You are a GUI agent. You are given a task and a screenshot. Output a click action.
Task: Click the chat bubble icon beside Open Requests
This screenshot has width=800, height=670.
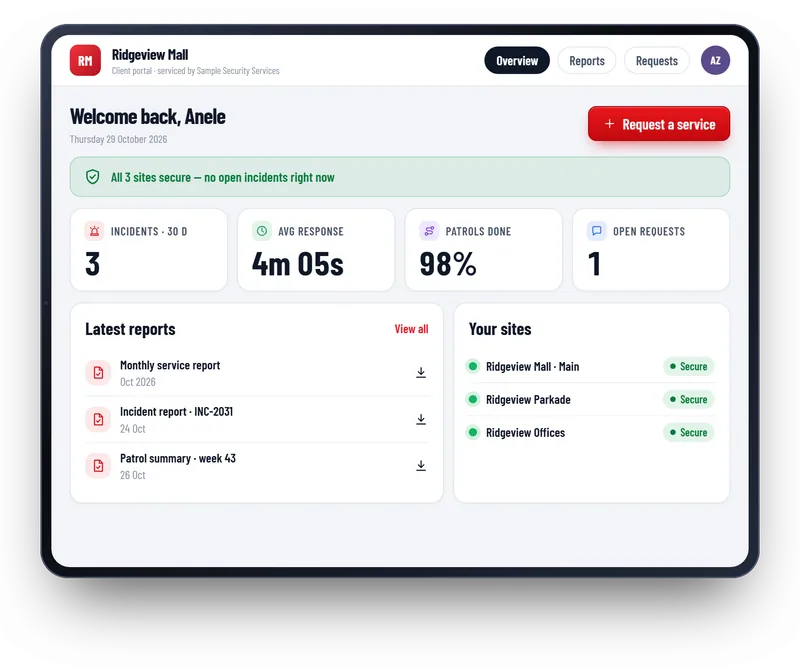pos(596,231)
